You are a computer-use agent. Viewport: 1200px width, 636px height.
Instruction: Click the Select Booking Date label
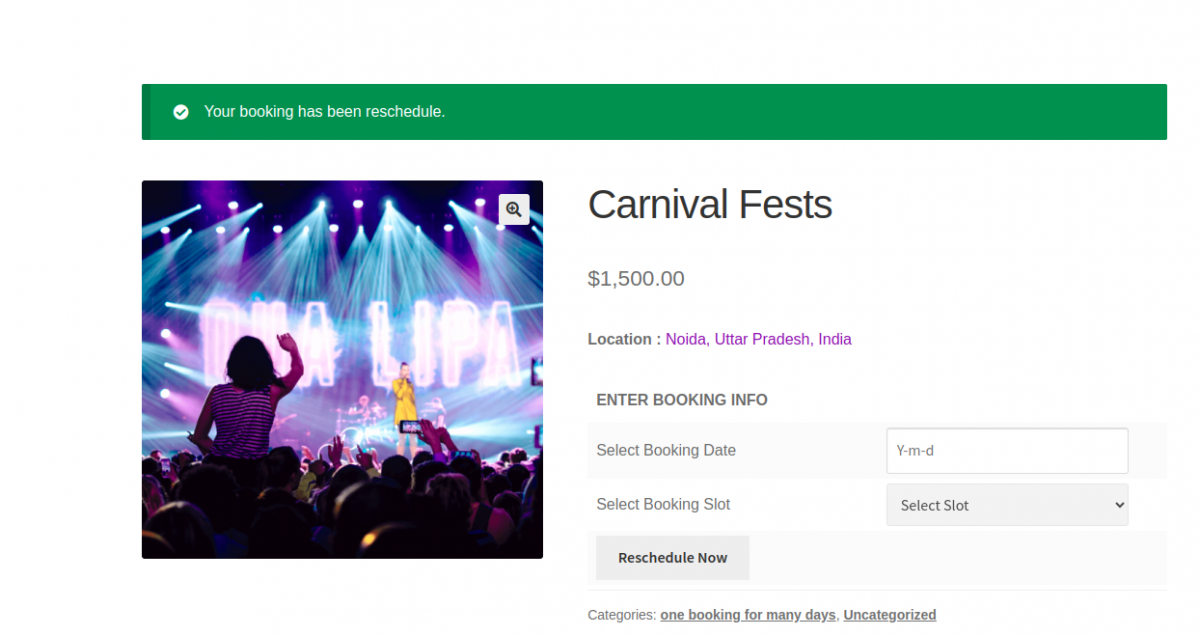coord(666,450)
